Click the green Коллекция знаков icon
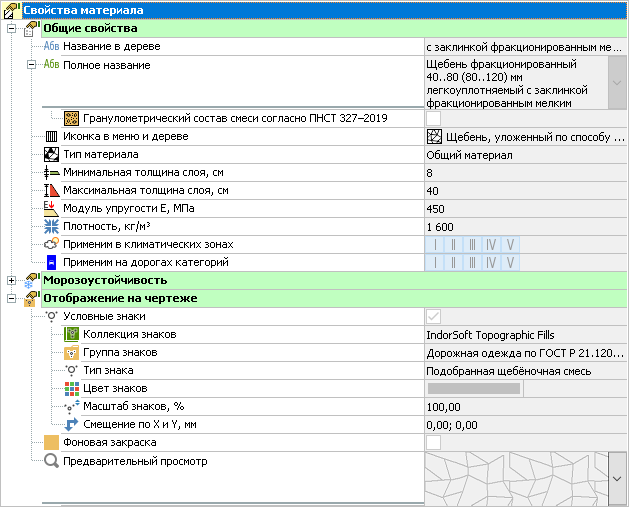This screenshot has width=629, height=507. click(71, 334)
